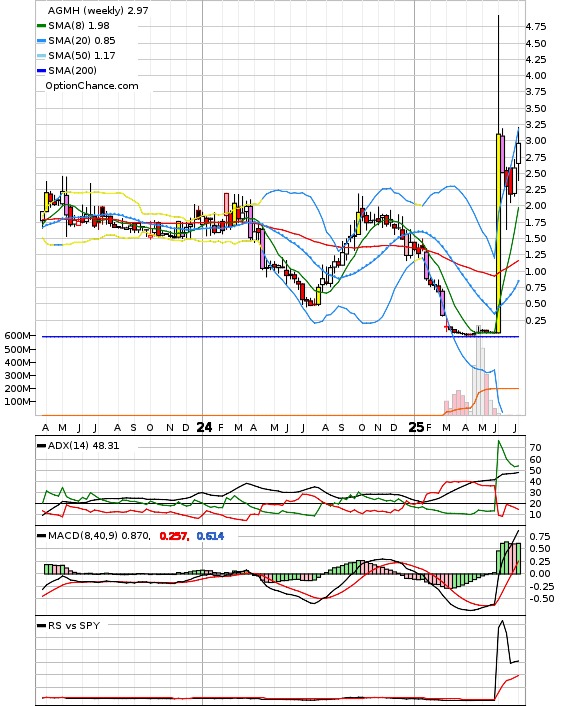Click the 600M volume axis label
The width and height of the screenshot is (566, 706).
pyautogui.click(x=18, y=335)
